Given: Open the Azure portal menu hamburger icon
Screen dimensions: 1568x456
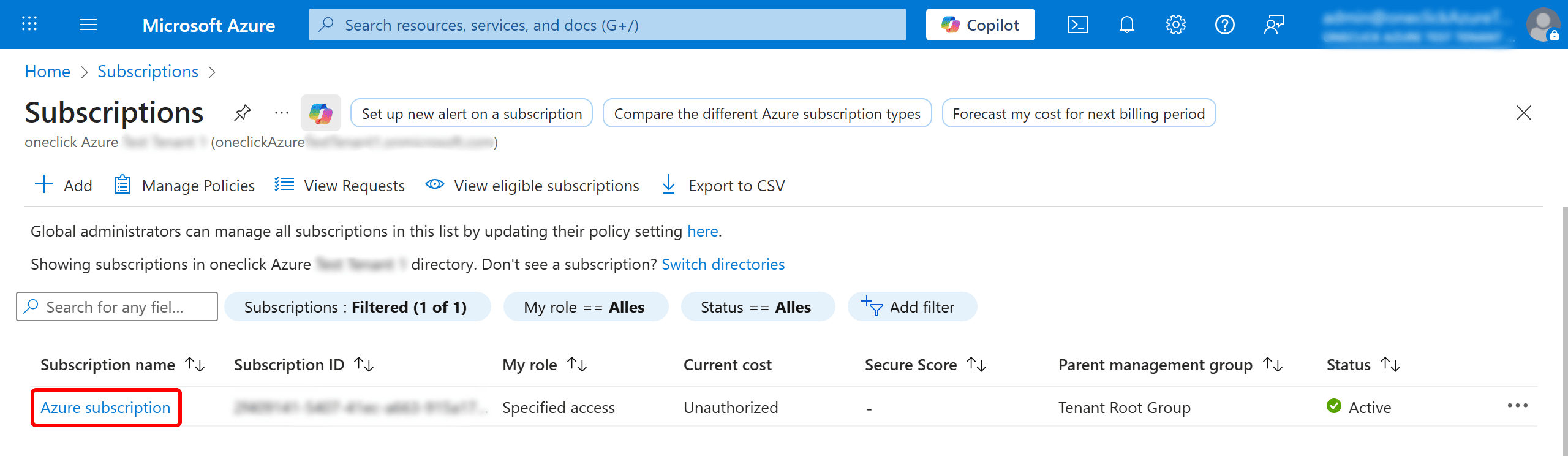Looking at the screenshot, I should (88, 25).
